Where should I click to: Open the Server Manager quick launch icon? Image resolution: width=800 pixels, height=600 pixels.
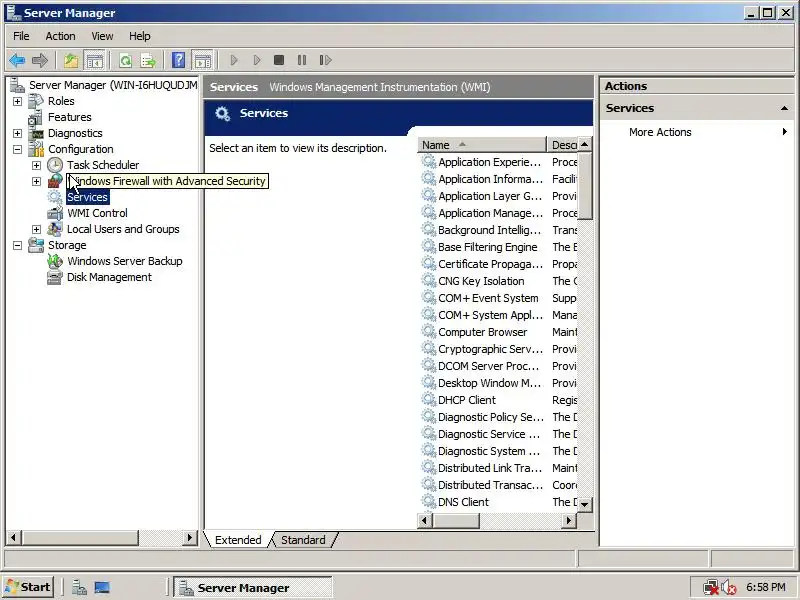click(79, 588)
